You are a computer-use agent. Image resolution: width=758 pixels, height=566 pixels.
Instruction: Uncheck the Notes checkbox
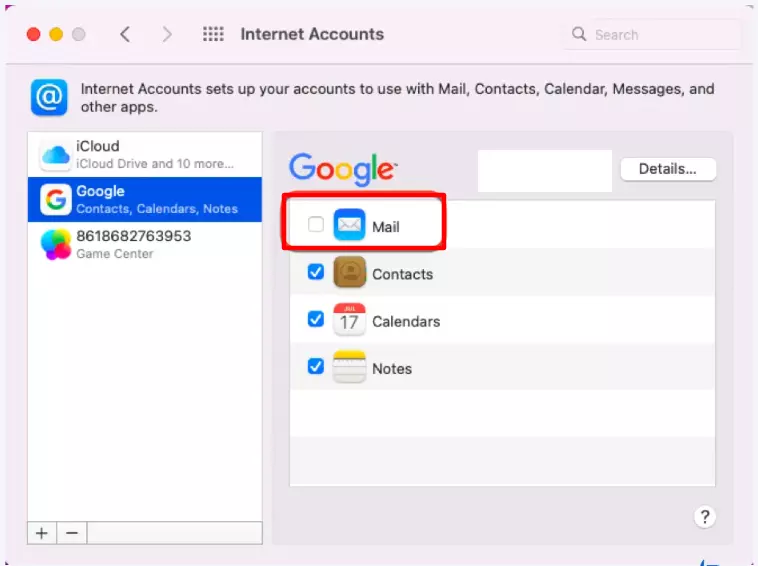[x=316, y=366]
